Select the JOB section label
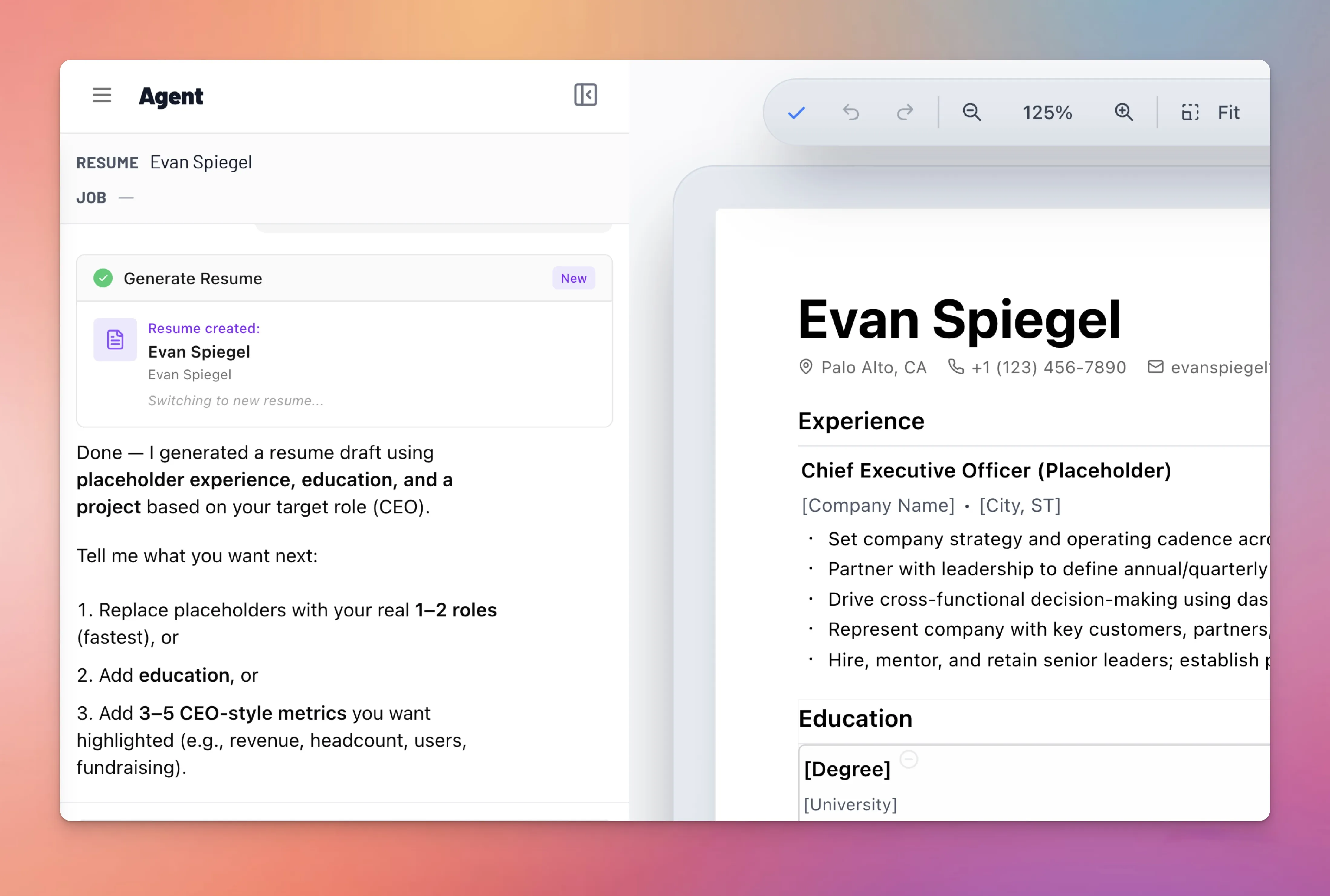Image resolution: width=1330 pixels, height=896 pixels. 91,197
